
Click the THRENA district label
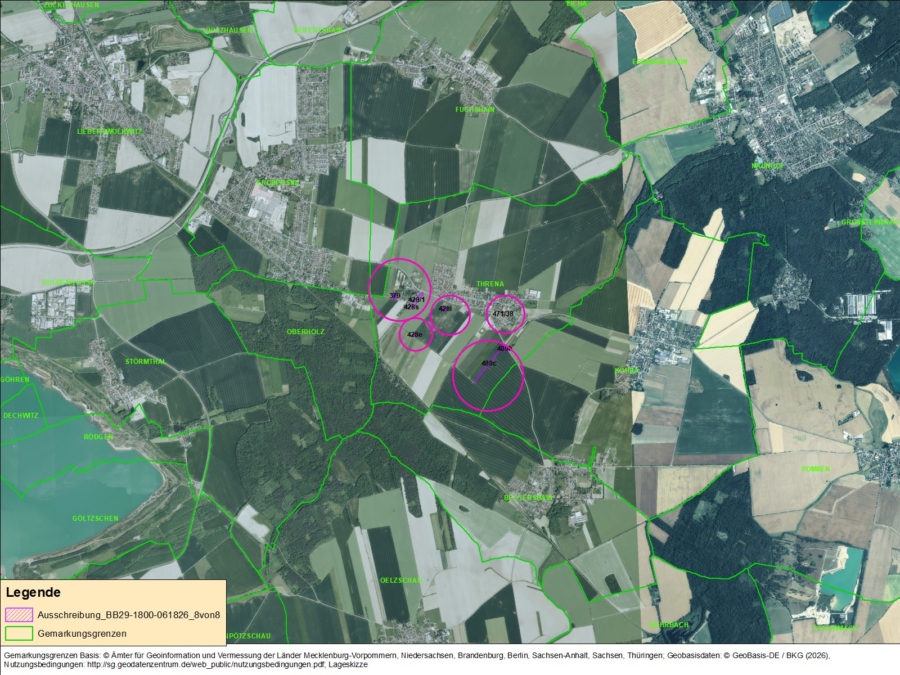(x=490, y=284)
